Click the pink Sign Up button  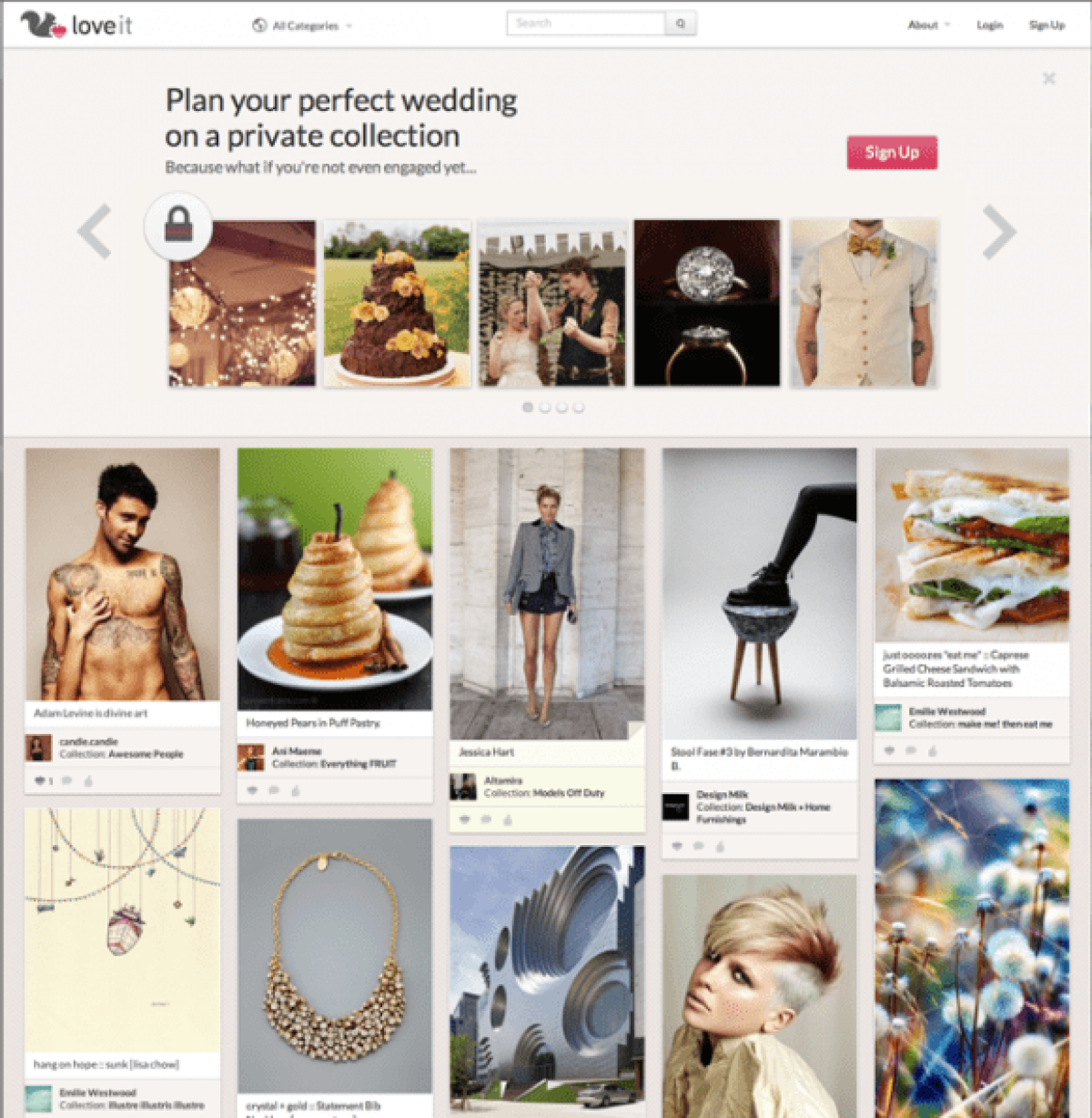pyautogui.click(x=892, y=153)
